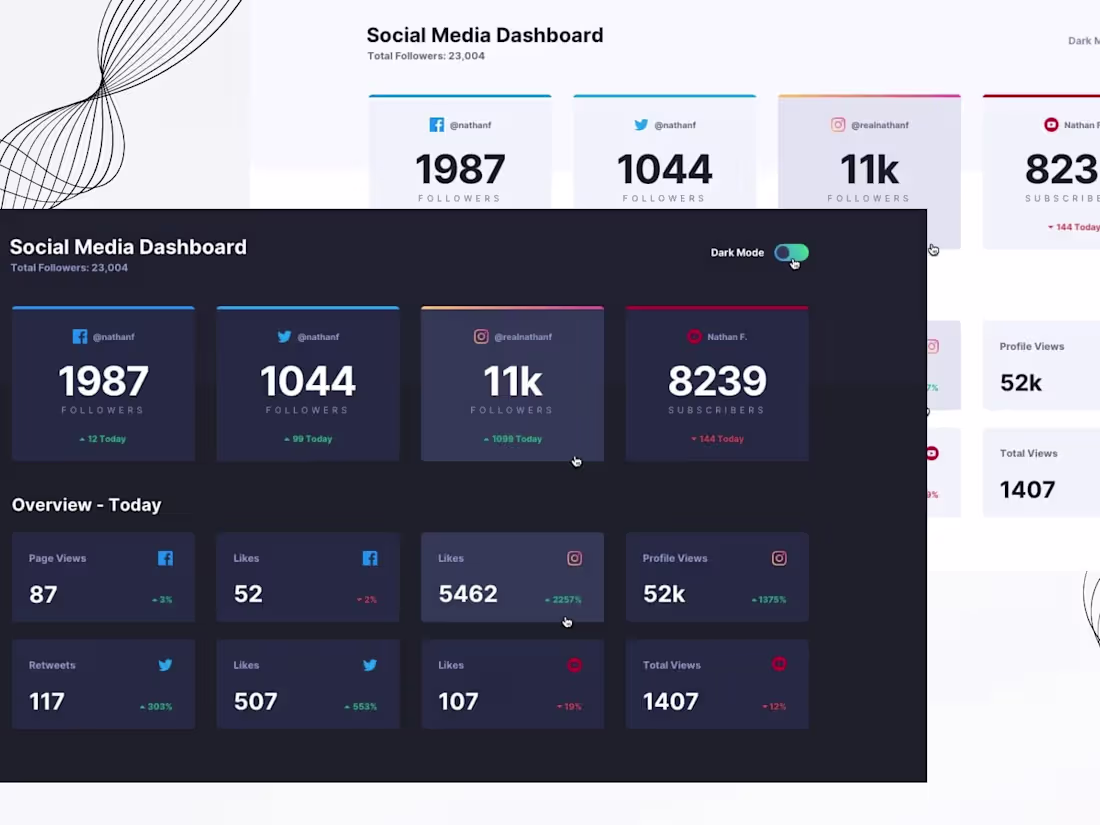The width and height of the screenshot is (1100, 825).
Task: Toggle the Dark Mode switch
Action: [791, 252]
